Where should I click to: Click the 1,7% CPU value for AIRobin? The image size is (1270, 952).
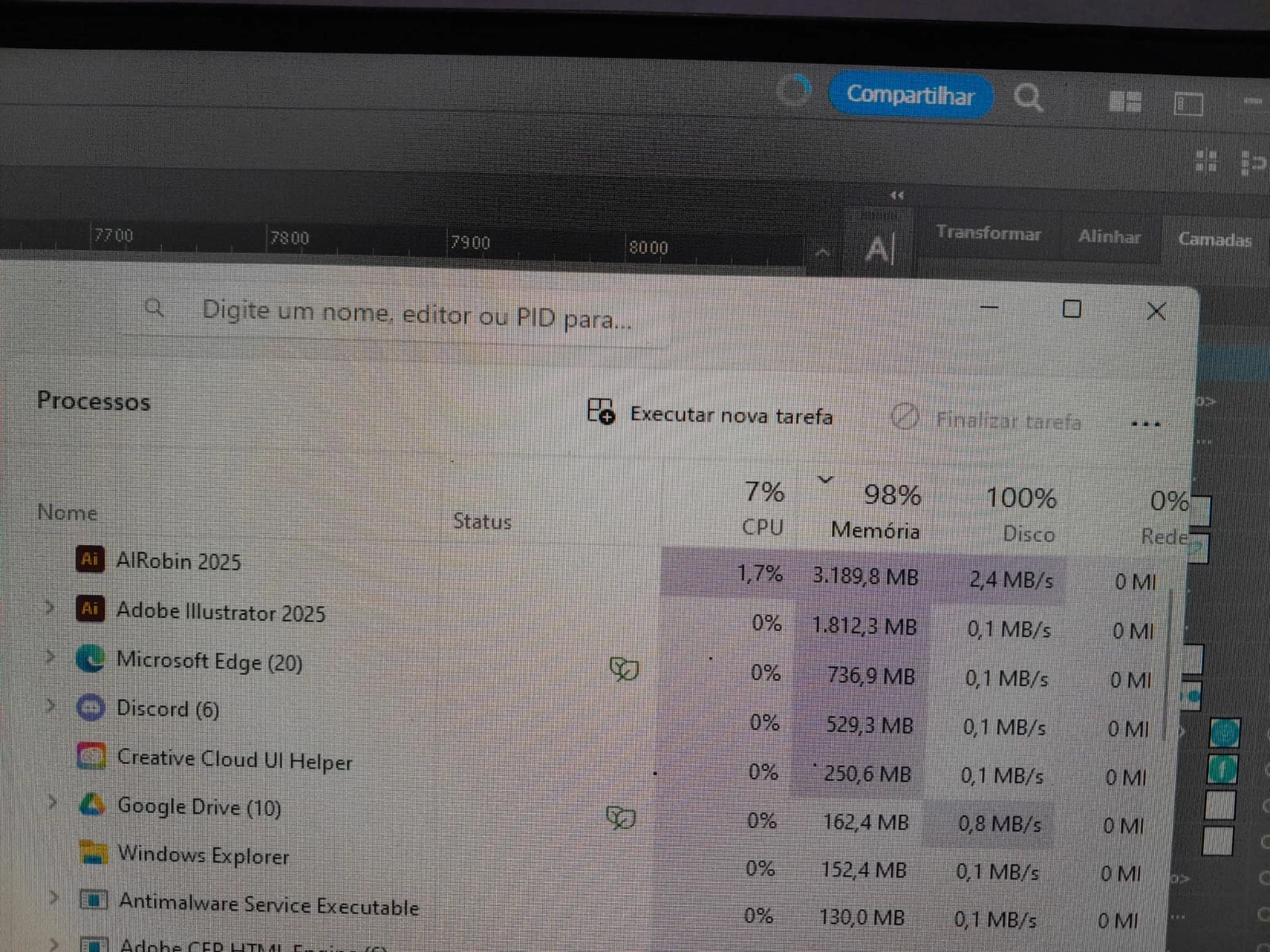click(x=760, y=574)
